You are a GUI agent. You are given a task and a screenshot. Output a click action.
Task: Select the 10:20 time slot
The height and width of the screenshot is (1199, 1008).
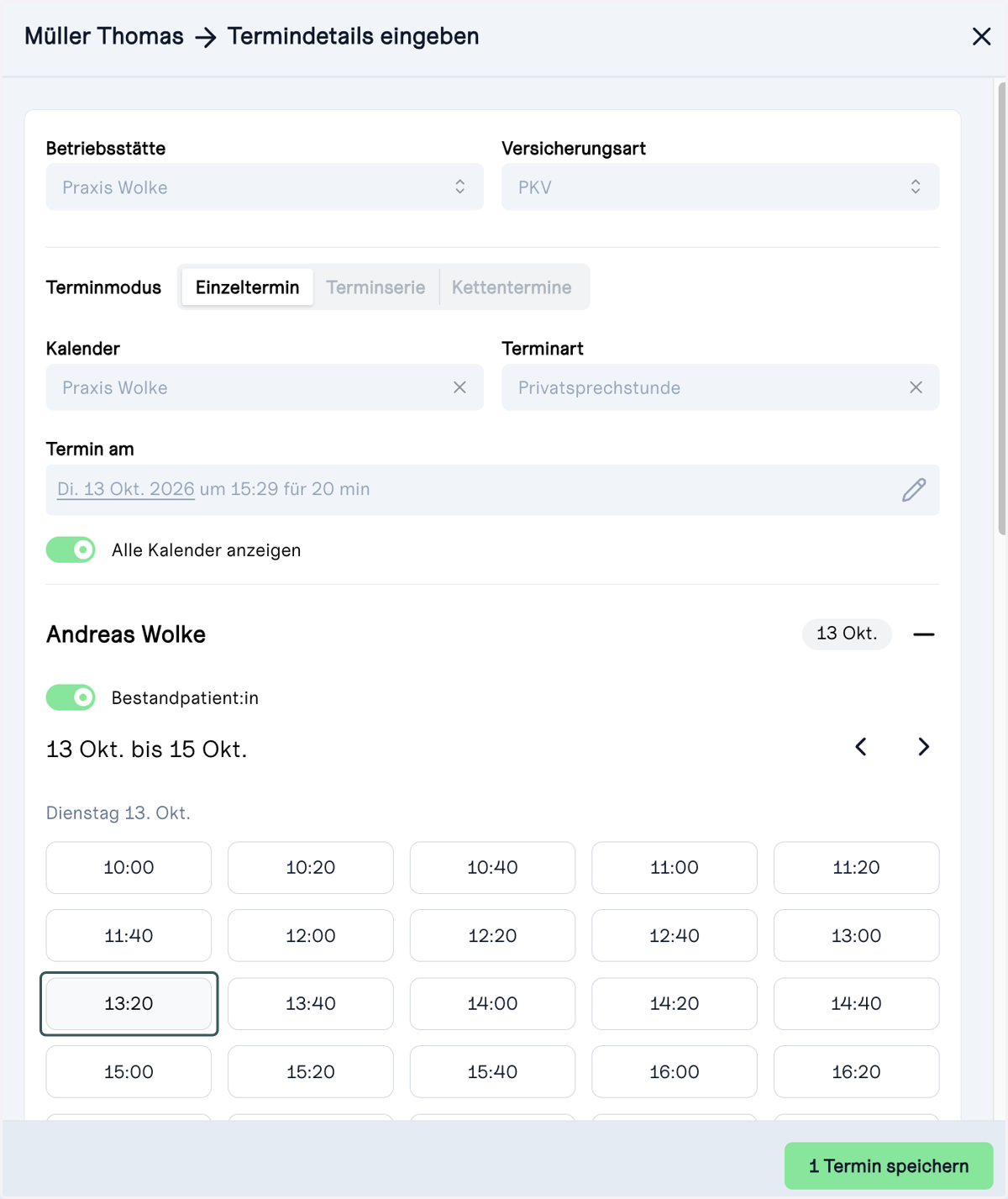[x=311, y=868]
